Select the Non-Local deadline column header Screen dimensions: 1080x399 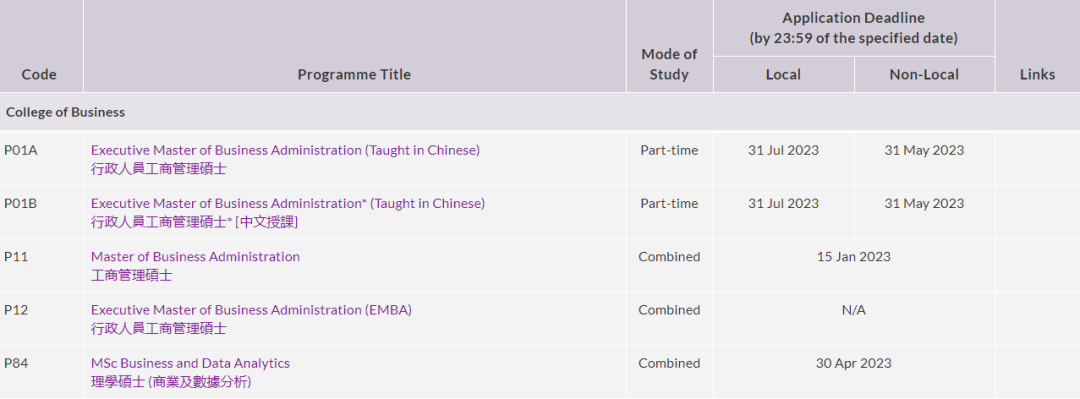tap(924, 74)
